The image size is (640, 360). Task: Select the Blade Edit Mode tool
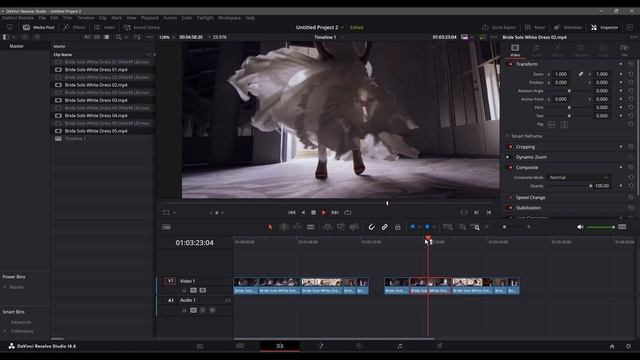311,227
